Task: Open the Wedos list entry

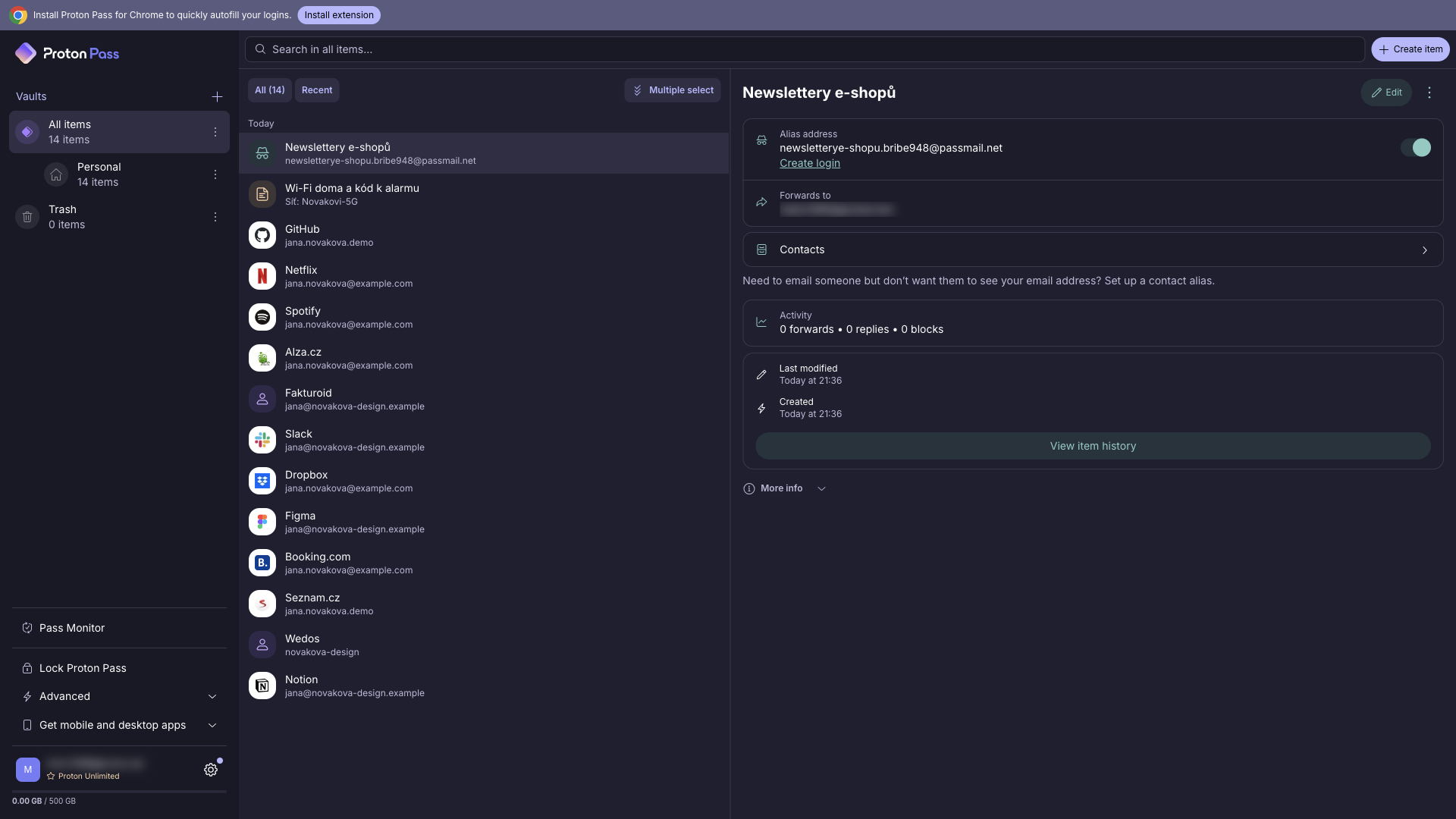Action: (484, 645)
